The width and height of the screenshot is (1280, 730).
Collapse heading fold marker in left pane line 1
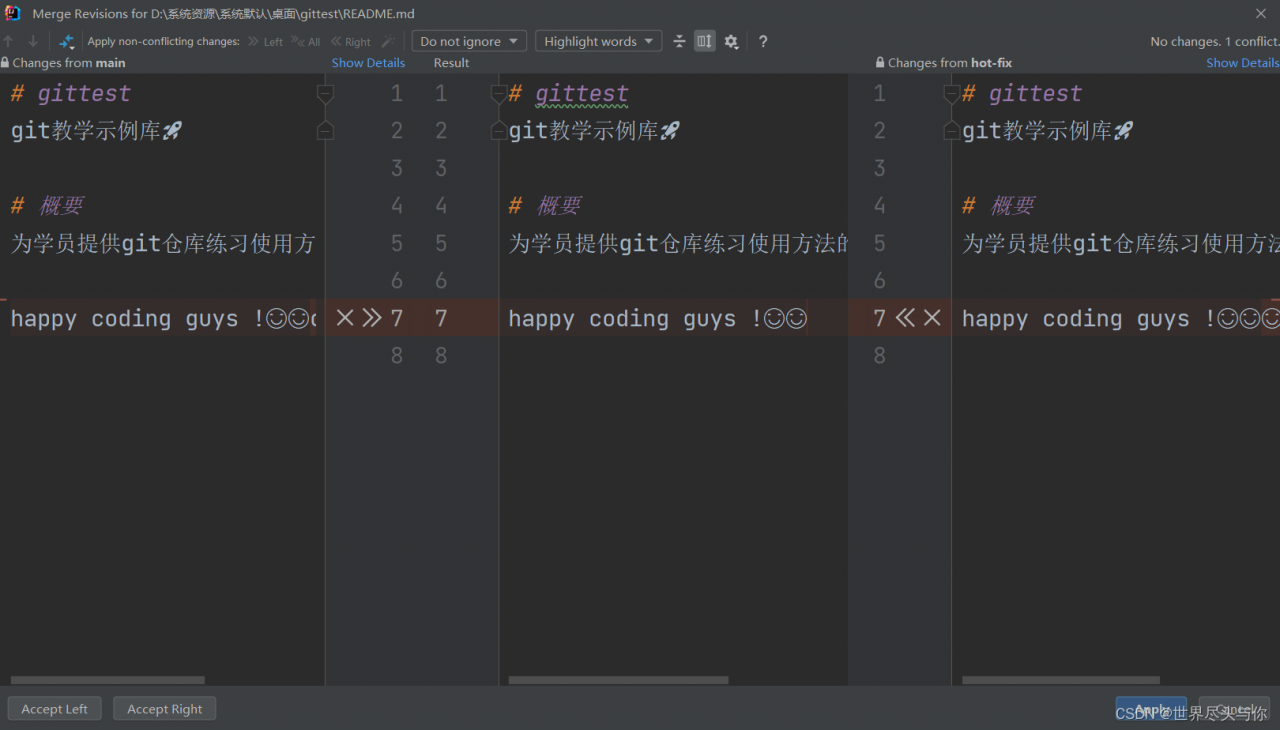coord(325,94)
